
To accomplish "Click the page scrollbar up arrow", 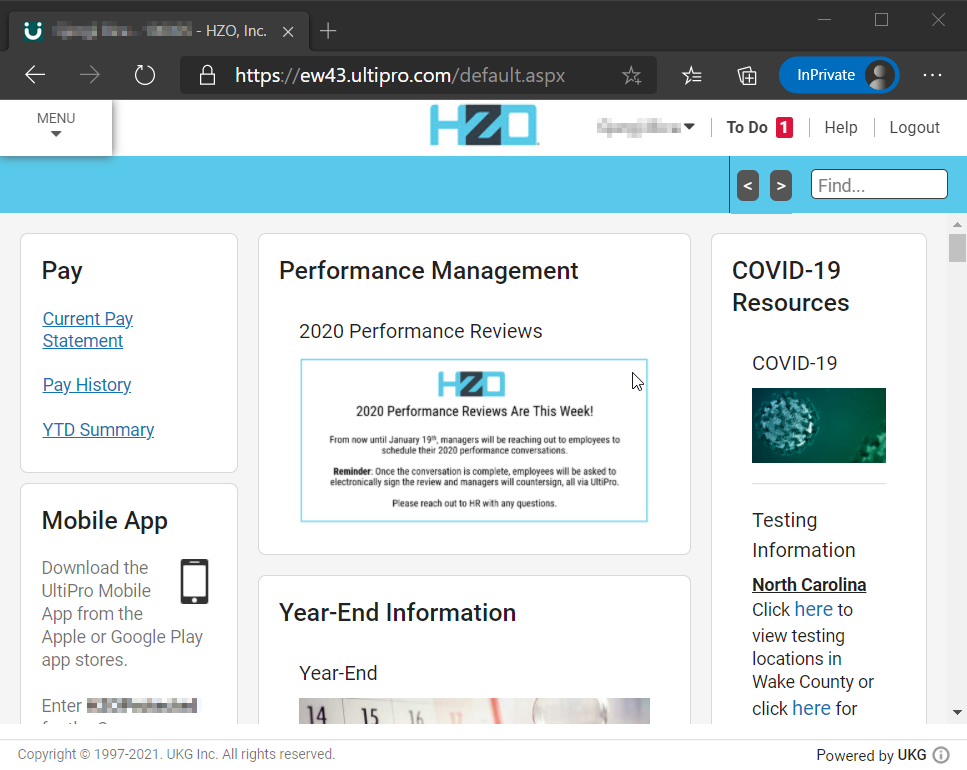I will 957,224.
